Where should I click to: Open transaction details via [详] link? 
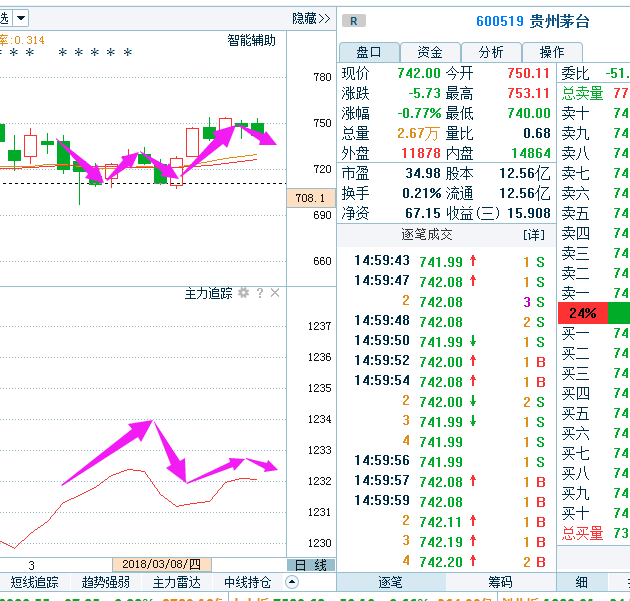(534, 234)
